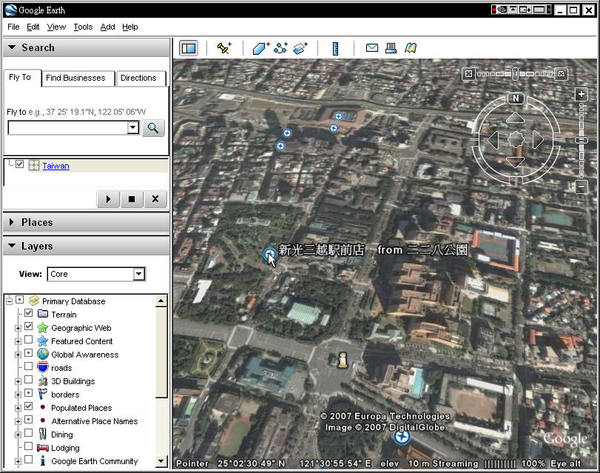Toggle the Populated Places checkbox
This screenshot has height=473, width=600.
point(28,406)
